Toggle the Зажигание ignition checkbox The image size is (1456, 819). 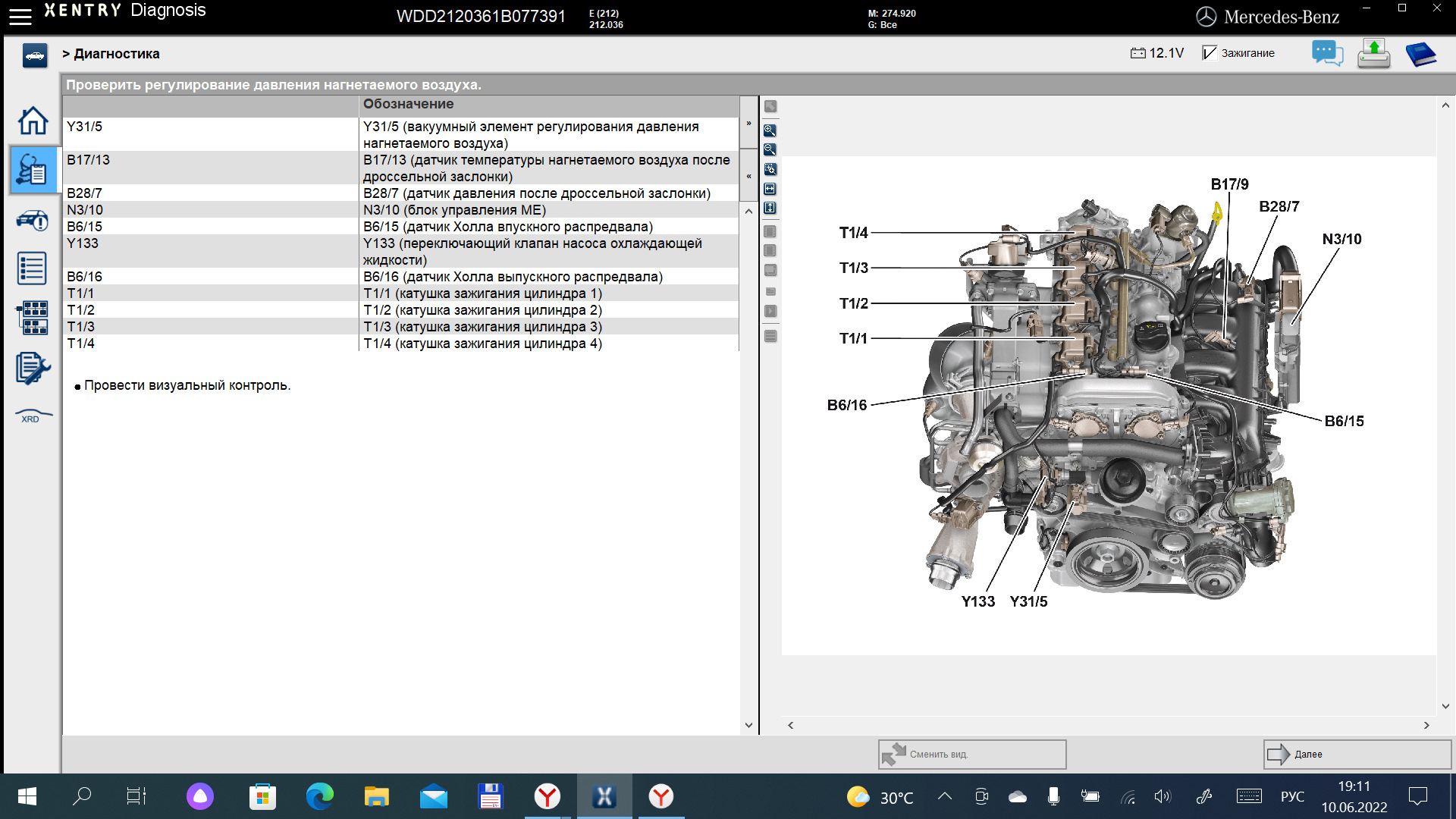(1210, 53)
